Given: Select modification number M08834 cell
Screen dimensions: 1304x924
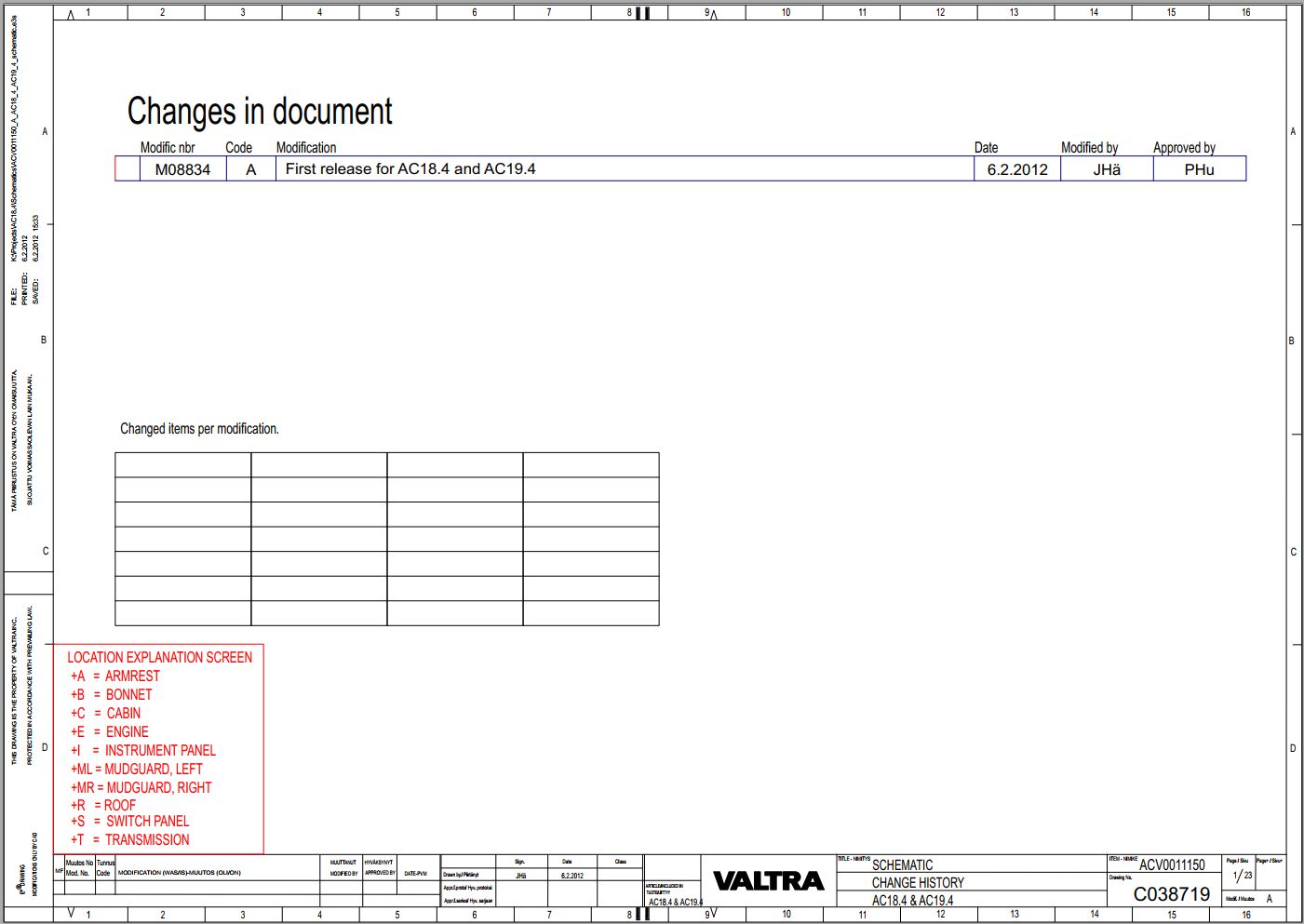Looking at the screenshot, I should point(182,169).
